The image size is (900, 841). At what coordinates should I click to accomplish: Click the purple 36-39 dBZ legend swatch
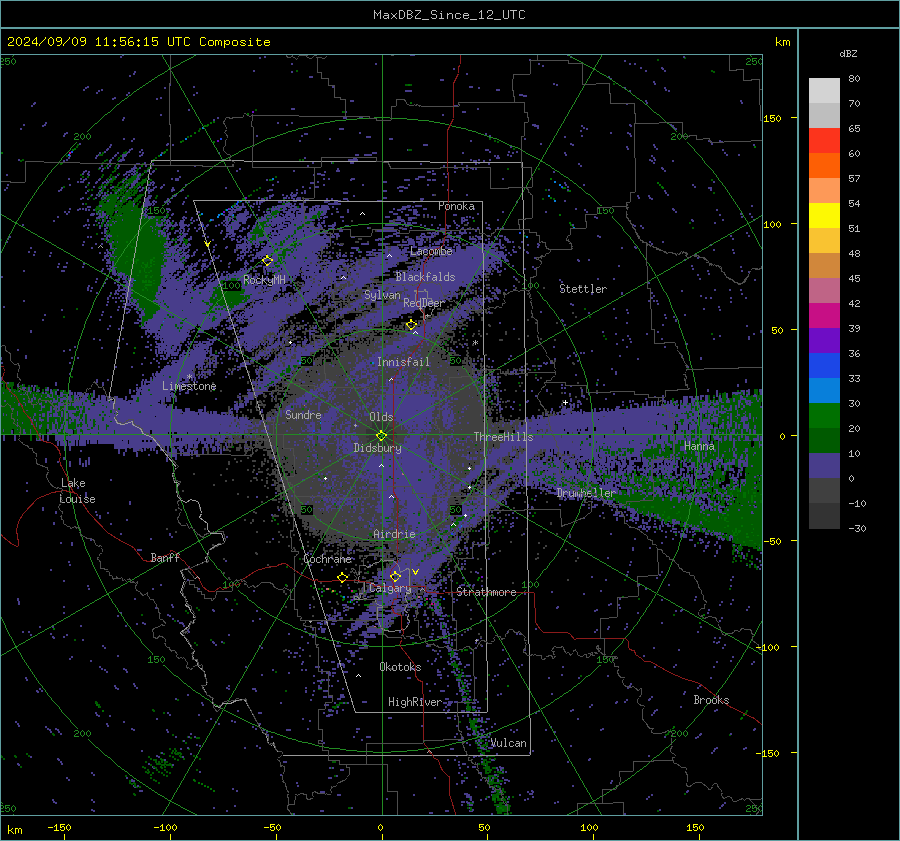click(x=824, y=340)
